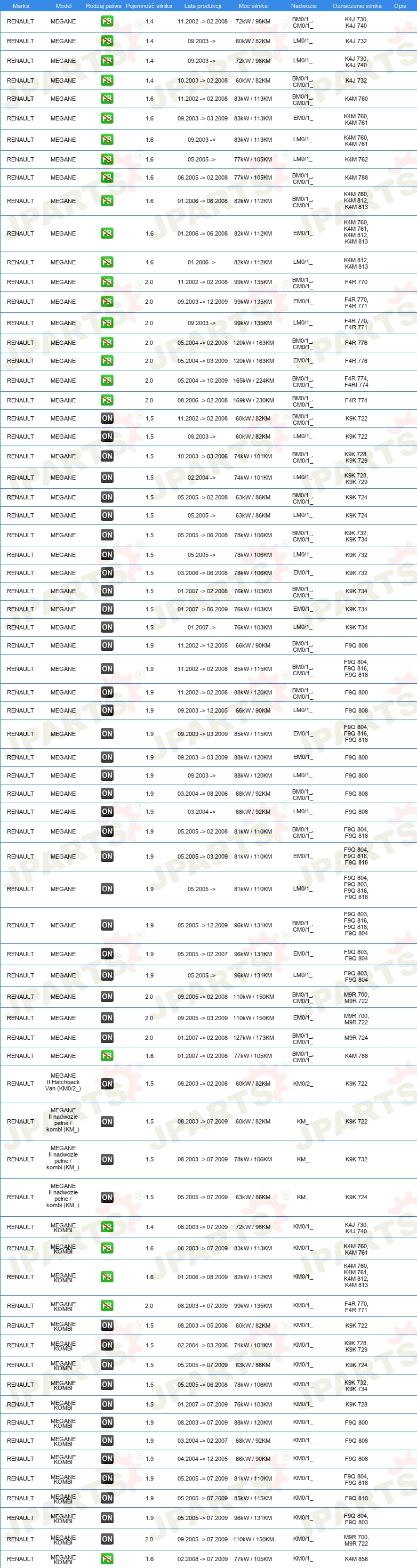Click the ON icon in the 66kW row dated 09.2003 -> 12.2005
The image size is (417, 1568).
107,710
